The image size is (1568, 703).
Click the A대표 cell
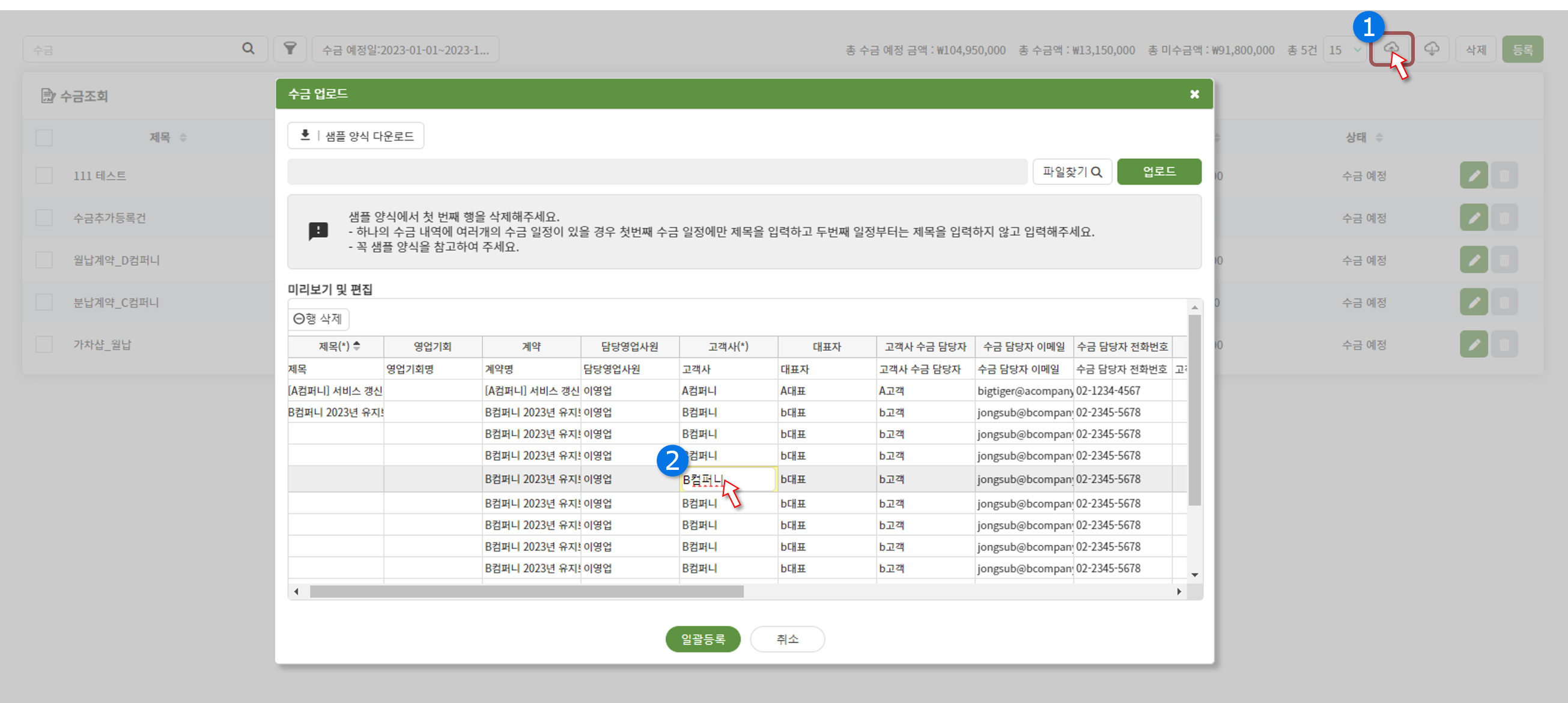point(827,391)
